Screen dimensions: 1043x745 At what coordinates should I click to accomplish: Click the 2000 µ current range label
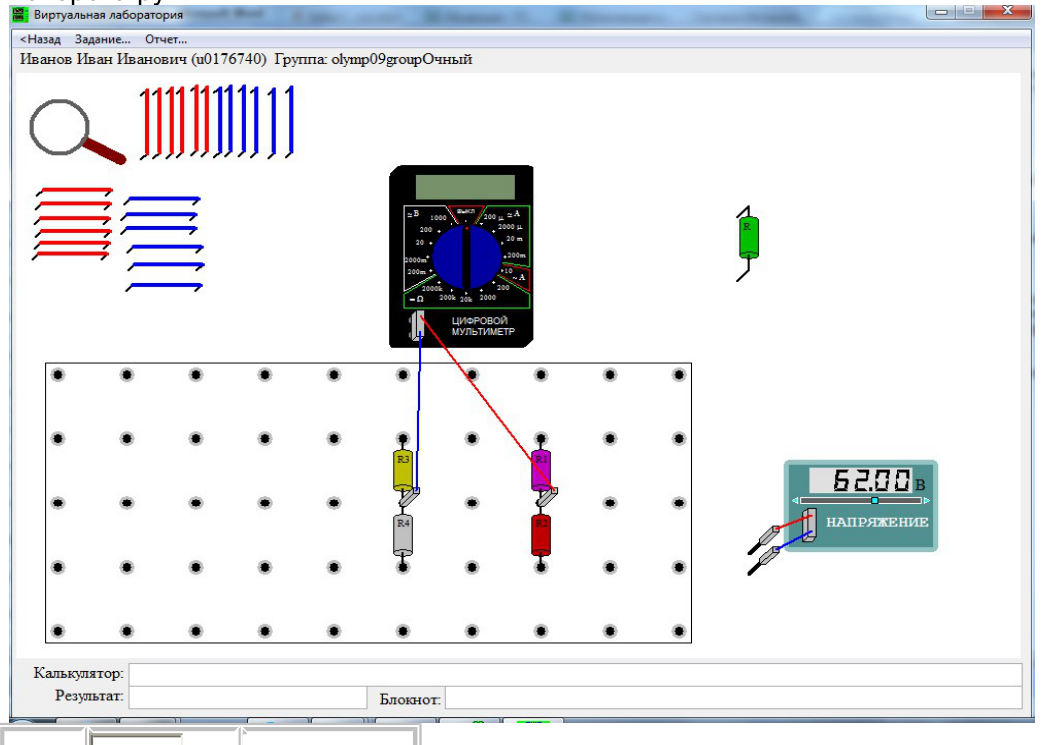click(510, 227)
